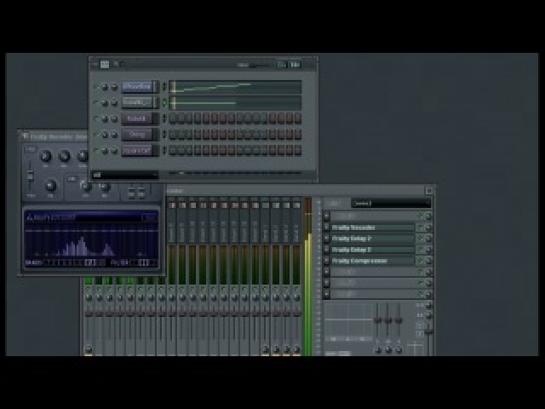Click the first step of the Kick row
This screenshot has width=545, height=409.
tap(173, 118)
